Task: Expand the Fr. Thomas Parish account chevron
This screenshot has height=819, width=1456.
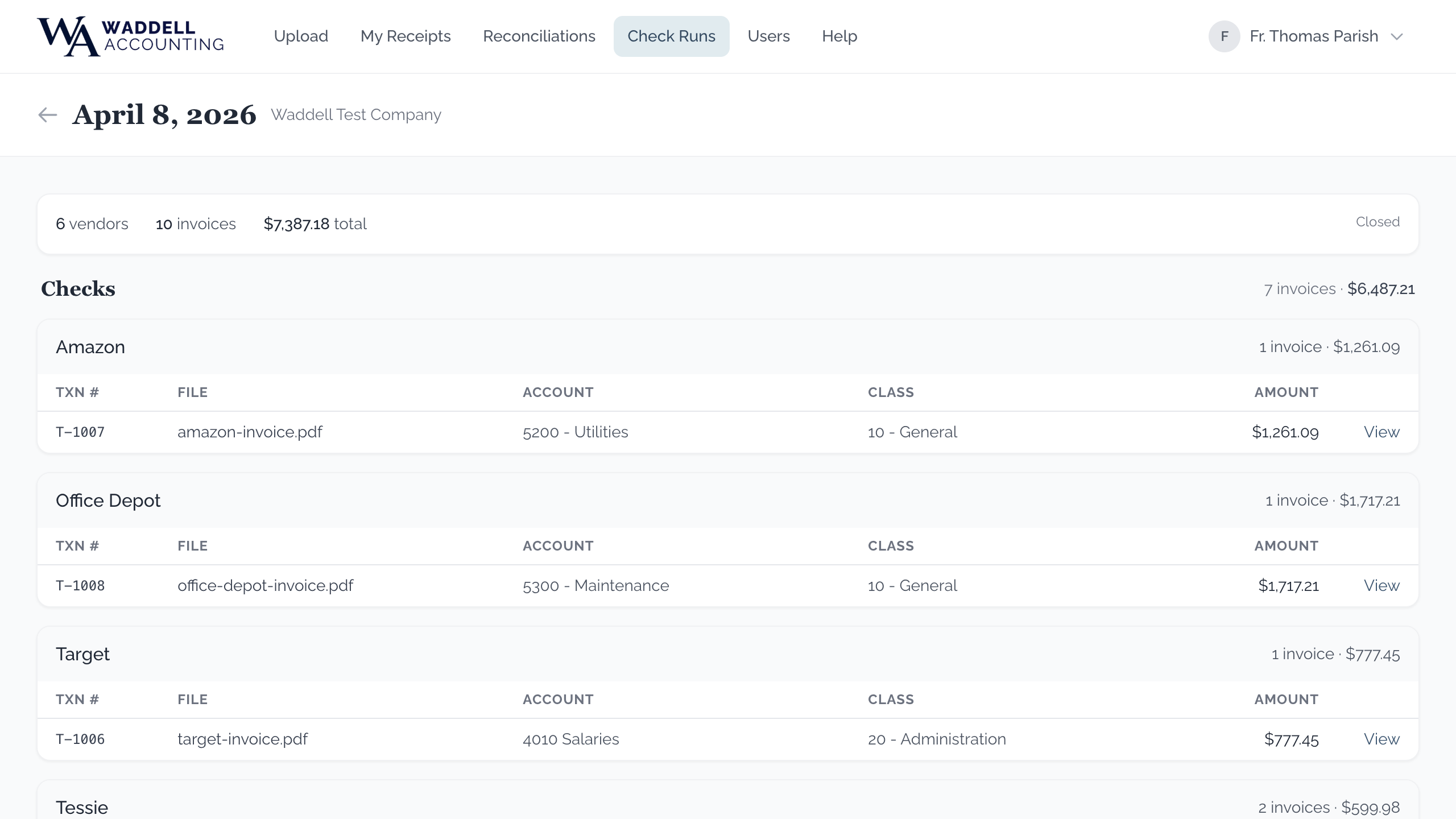Action: click(1397, 37)
